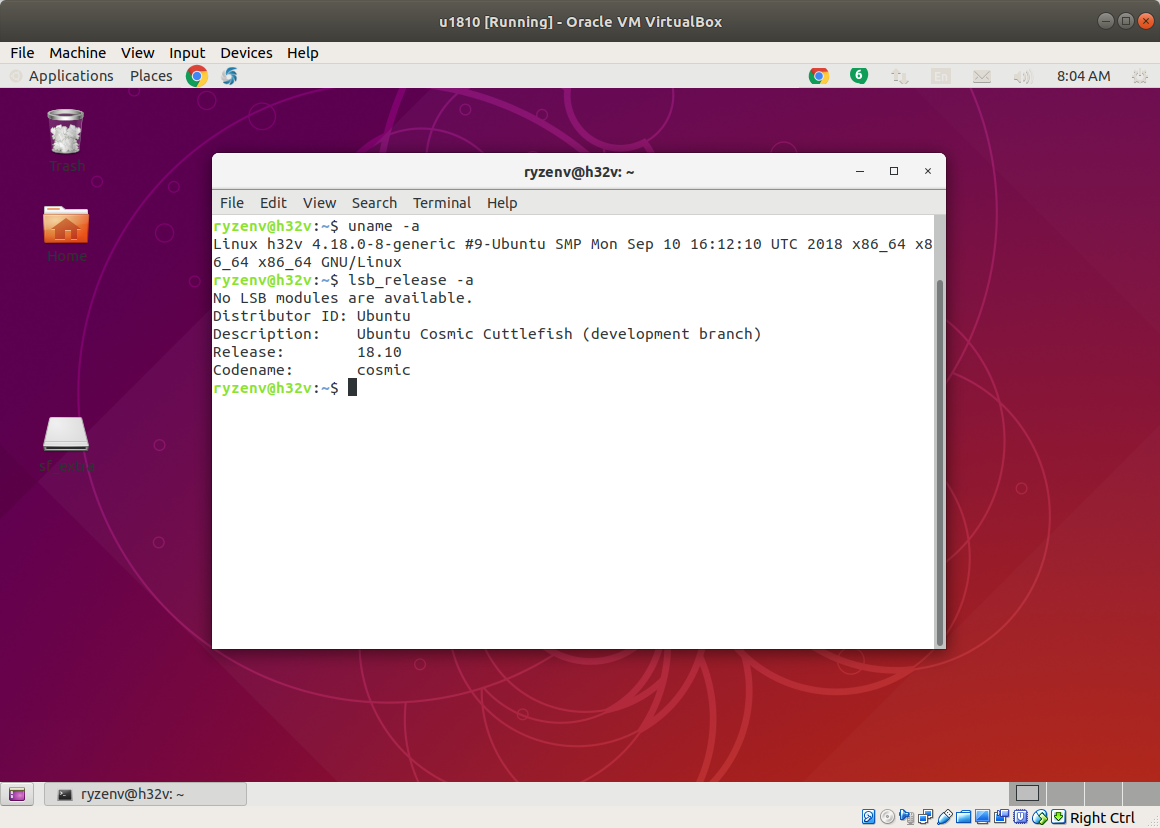Click the 'lsb_release -a' command text
Viewport: 1160px width, 828px height.
(411, 280)
